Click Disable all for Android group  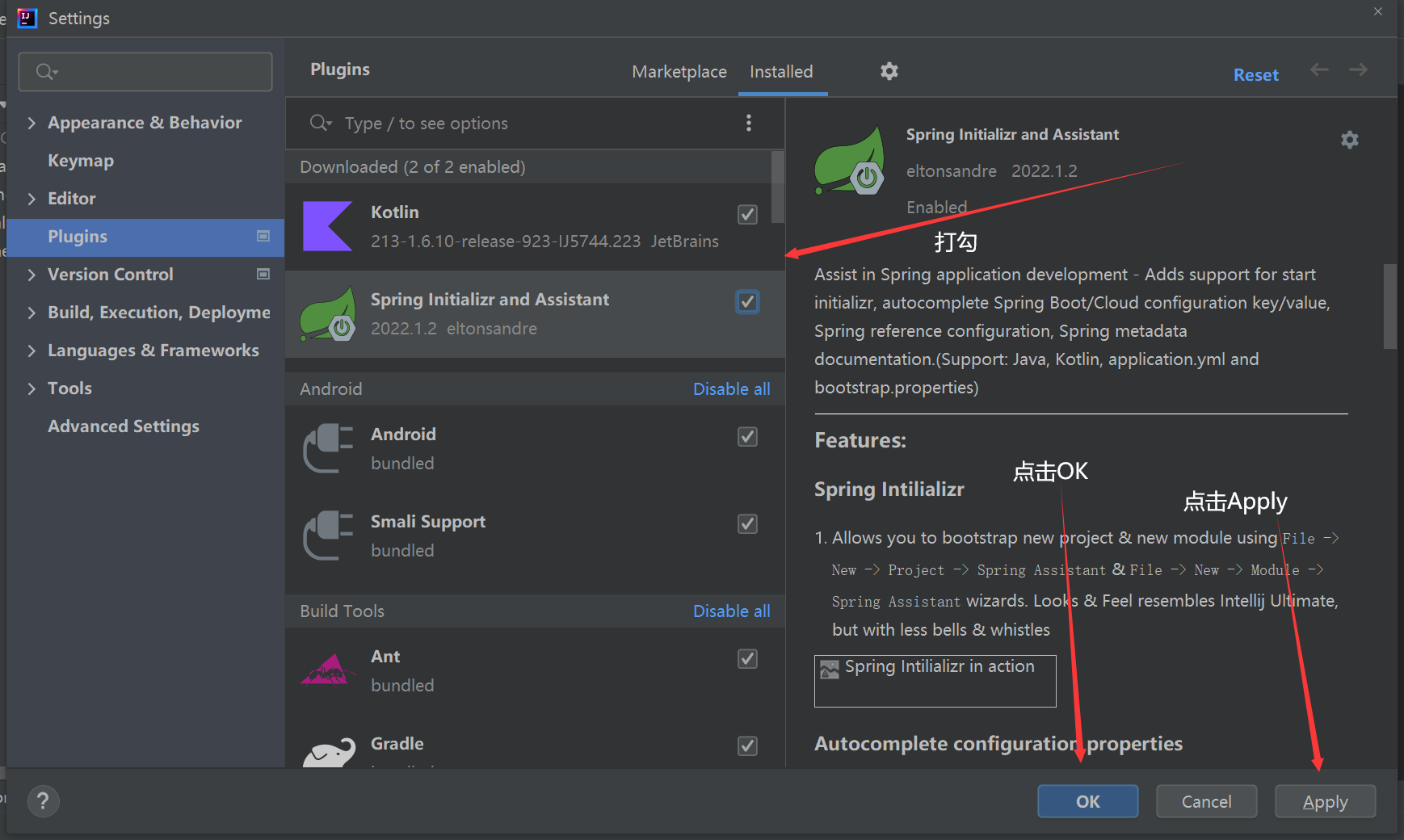(x=732, y=389)
